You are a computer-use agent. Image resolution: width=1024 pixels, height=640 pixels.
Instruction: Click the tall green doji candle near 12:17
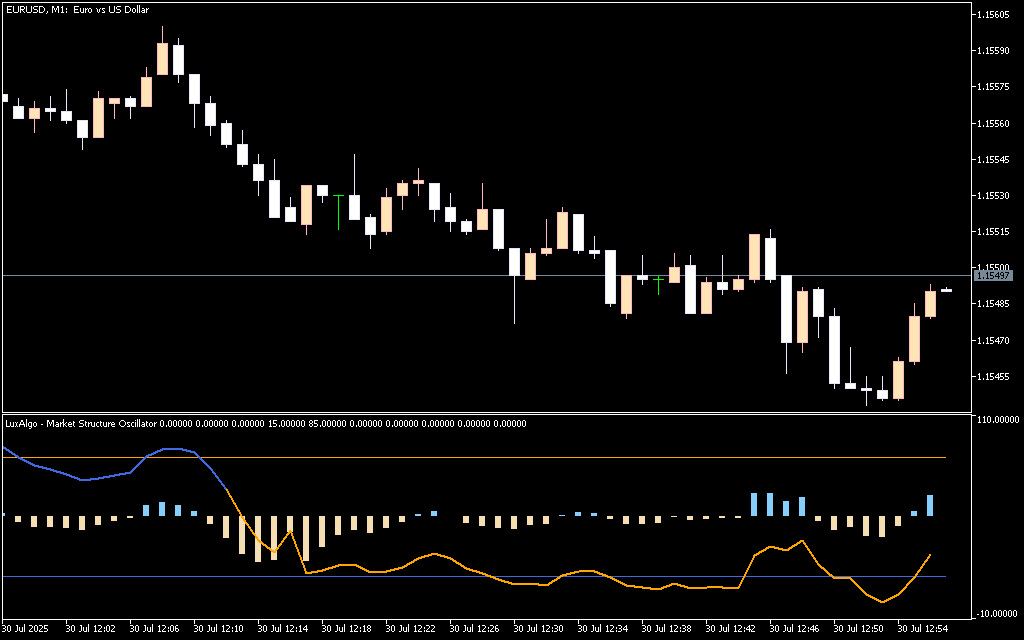[338, 210]
